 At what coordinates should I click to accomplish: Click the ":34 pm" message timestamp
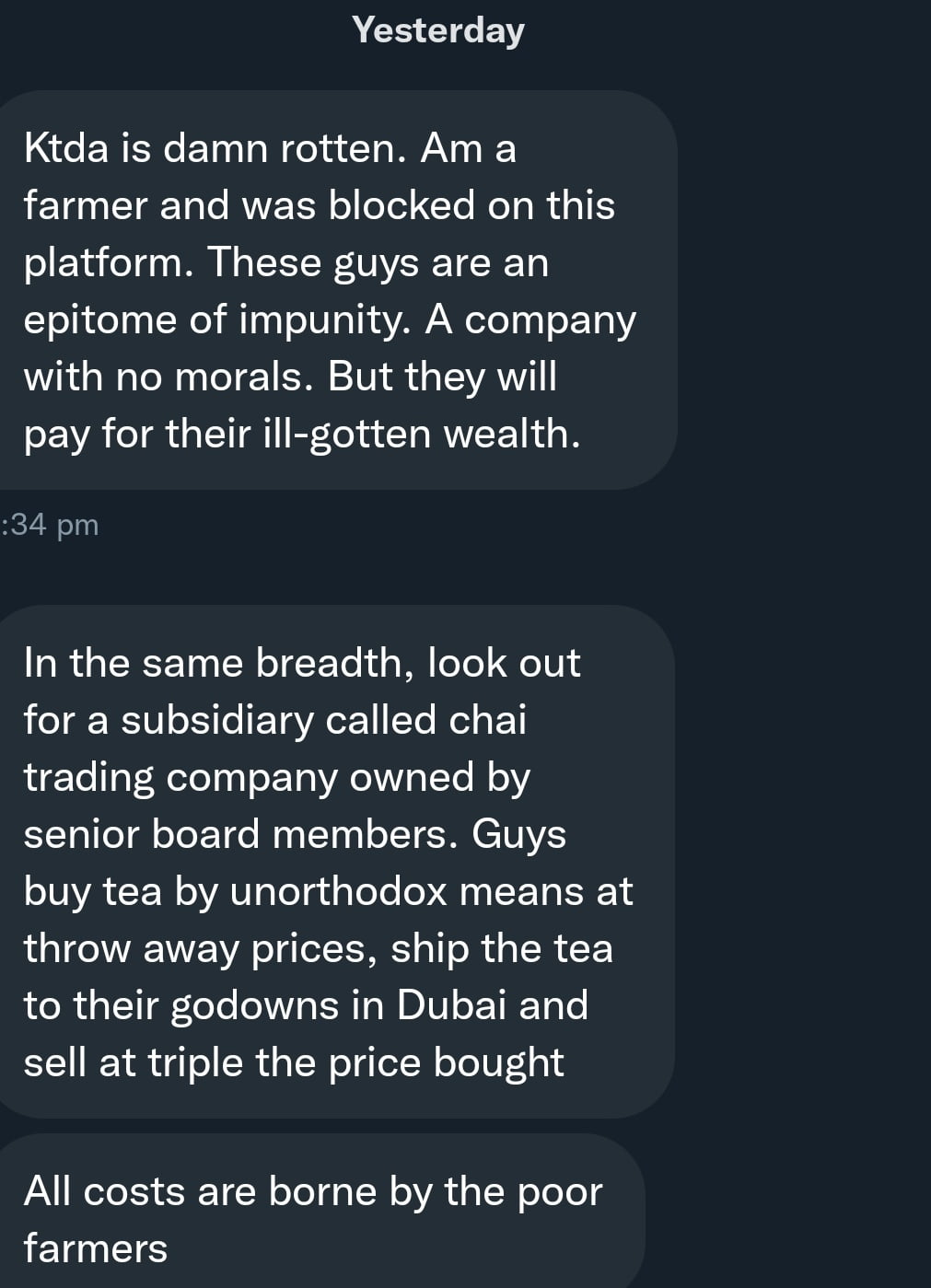(x=51, y=525)
